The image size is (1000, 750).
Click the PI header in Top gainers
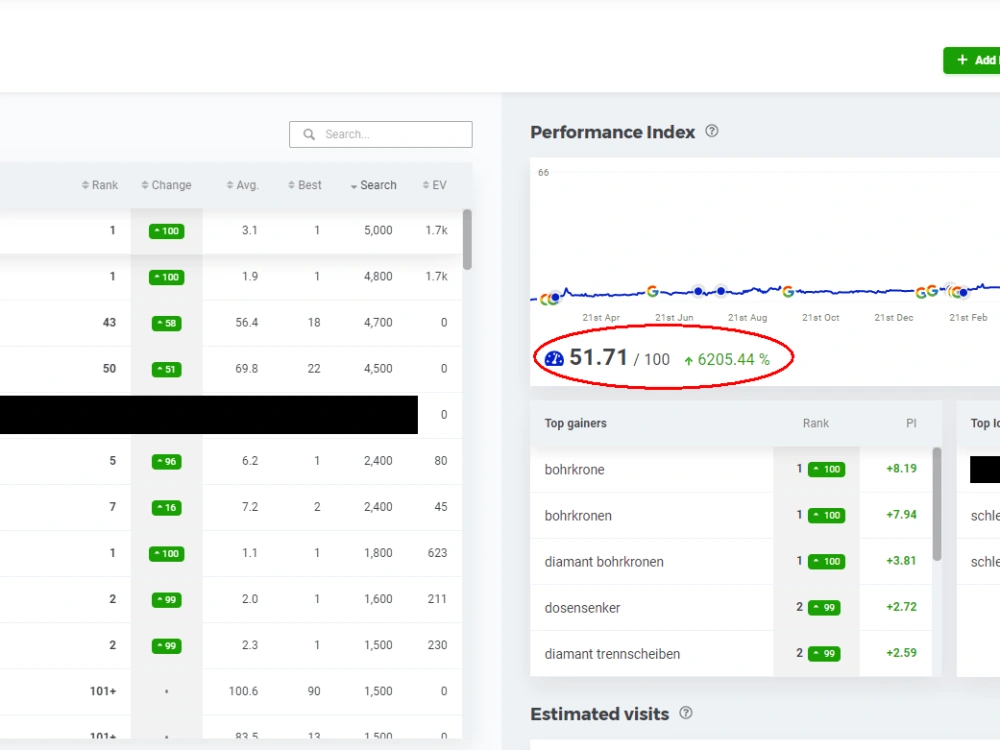click(911, 423)
